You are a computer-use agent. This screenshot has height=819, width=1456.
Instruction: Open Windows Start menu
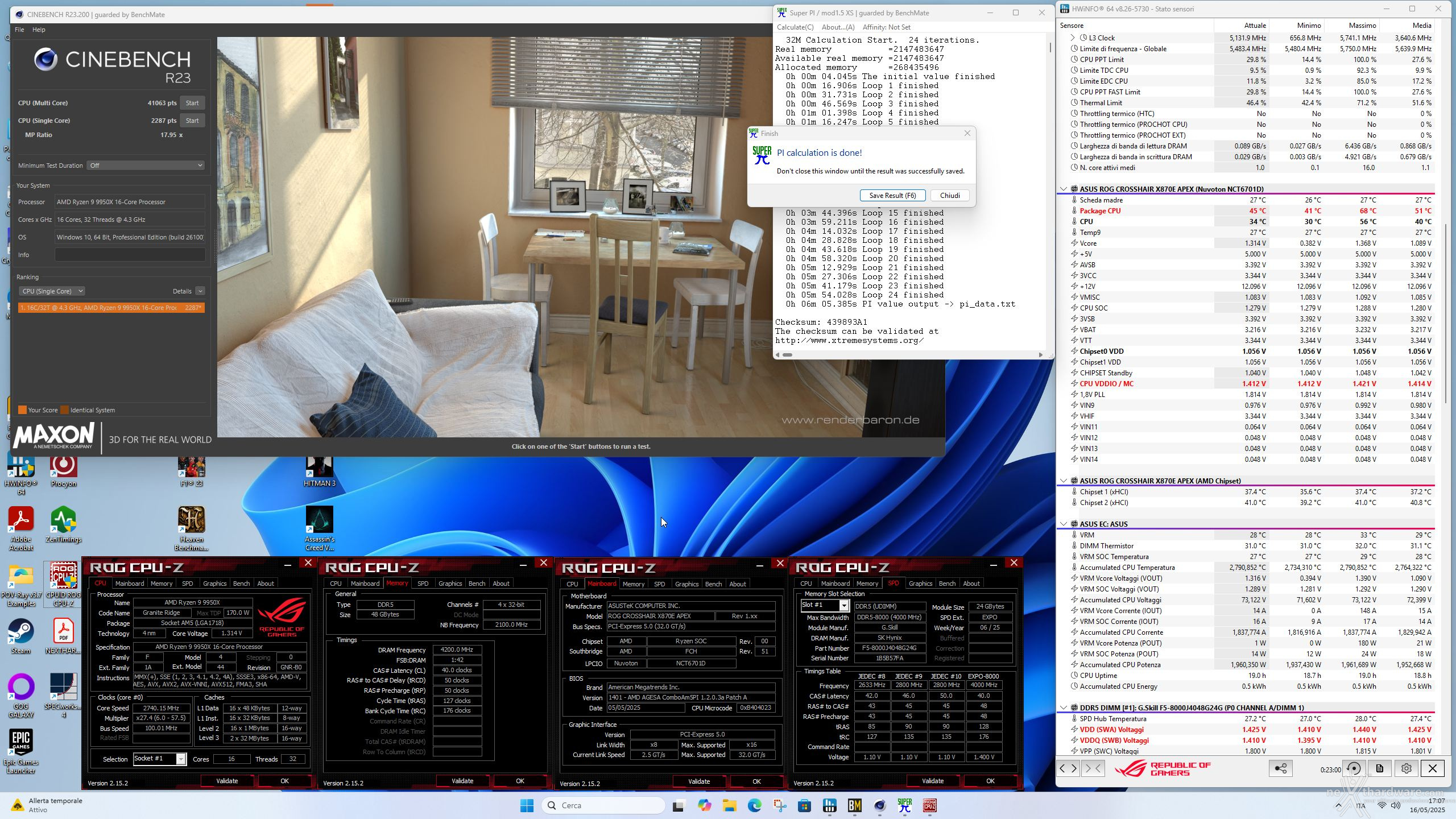coord(527,805)
